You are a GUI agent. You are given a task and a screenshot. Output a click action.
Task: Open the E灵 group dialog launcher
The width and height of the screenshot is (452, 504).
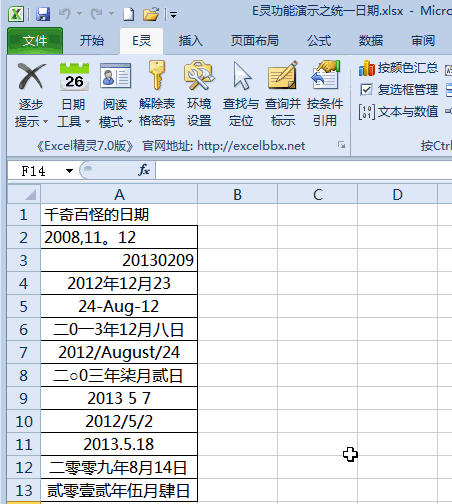(341, 145)
